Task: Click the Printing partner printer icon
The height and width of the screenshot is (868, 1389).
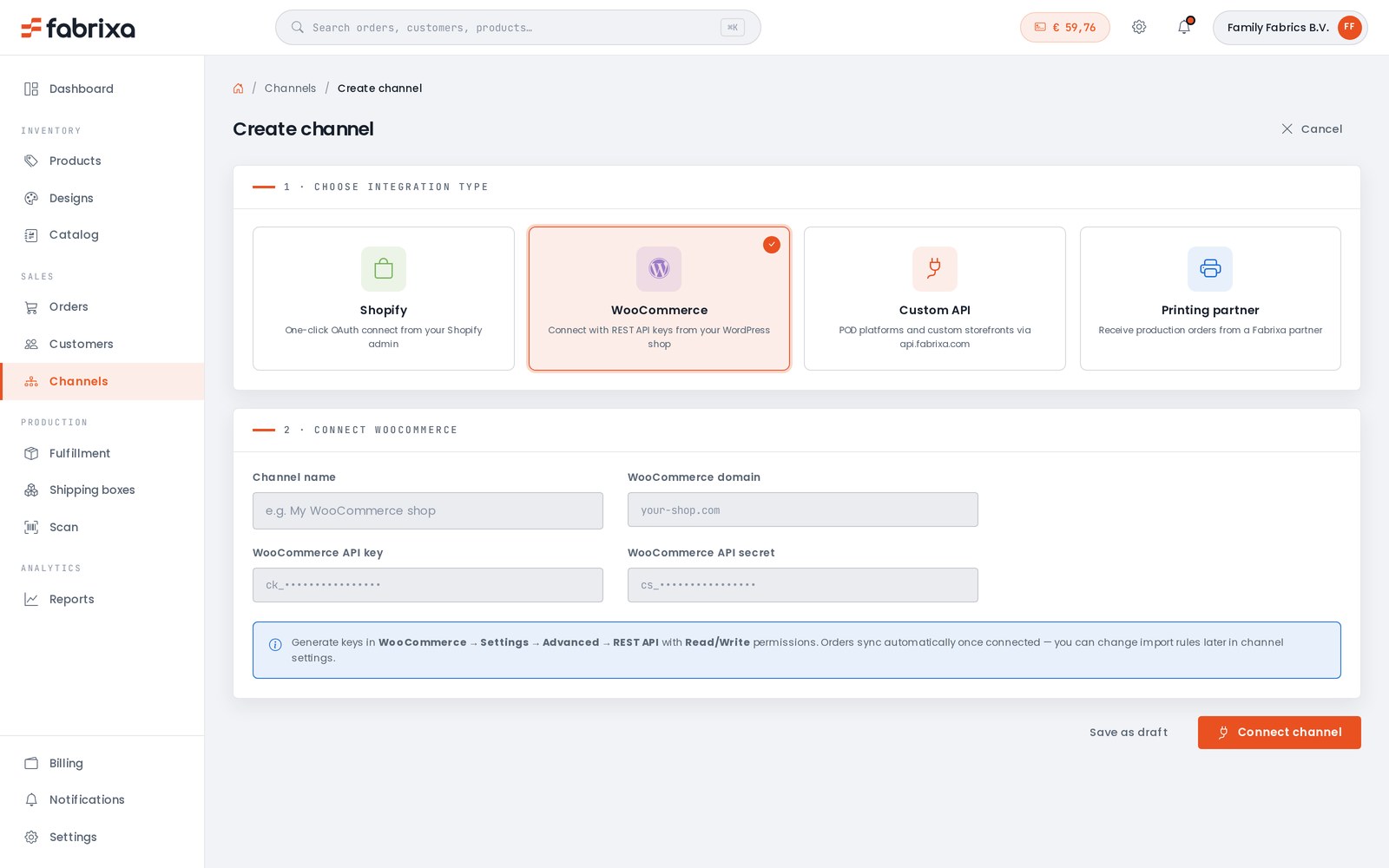Action: point(1210,269)
